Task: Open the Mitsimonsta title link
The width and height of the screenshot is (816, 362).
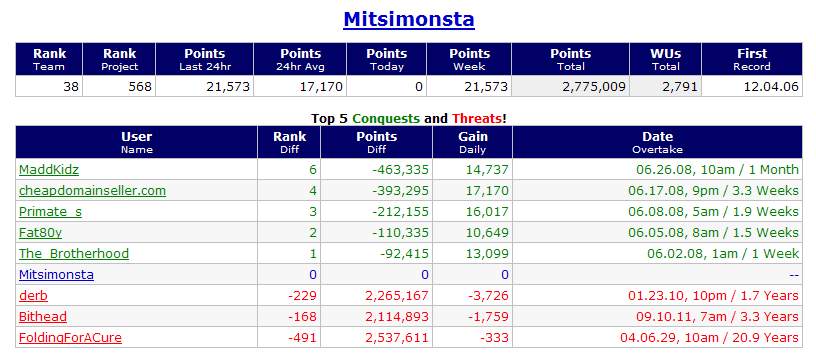Action: pyautogui.click(x=409, y=19)
